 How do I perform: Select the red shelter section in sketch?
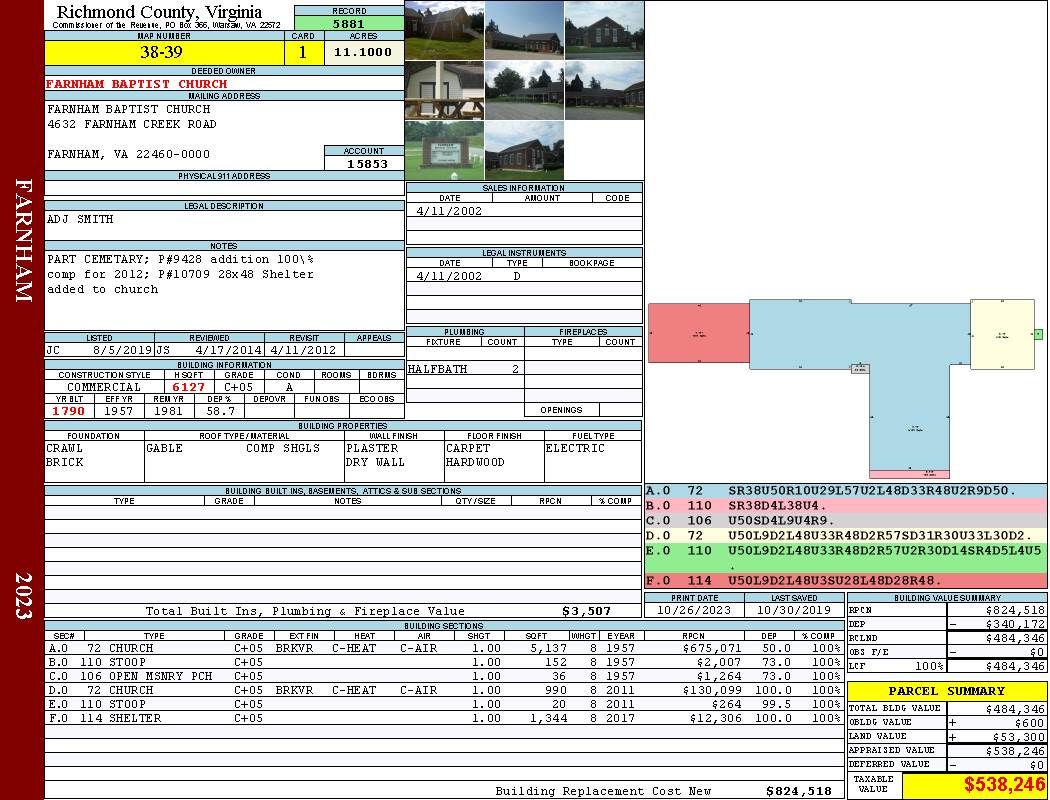point(698,333)
